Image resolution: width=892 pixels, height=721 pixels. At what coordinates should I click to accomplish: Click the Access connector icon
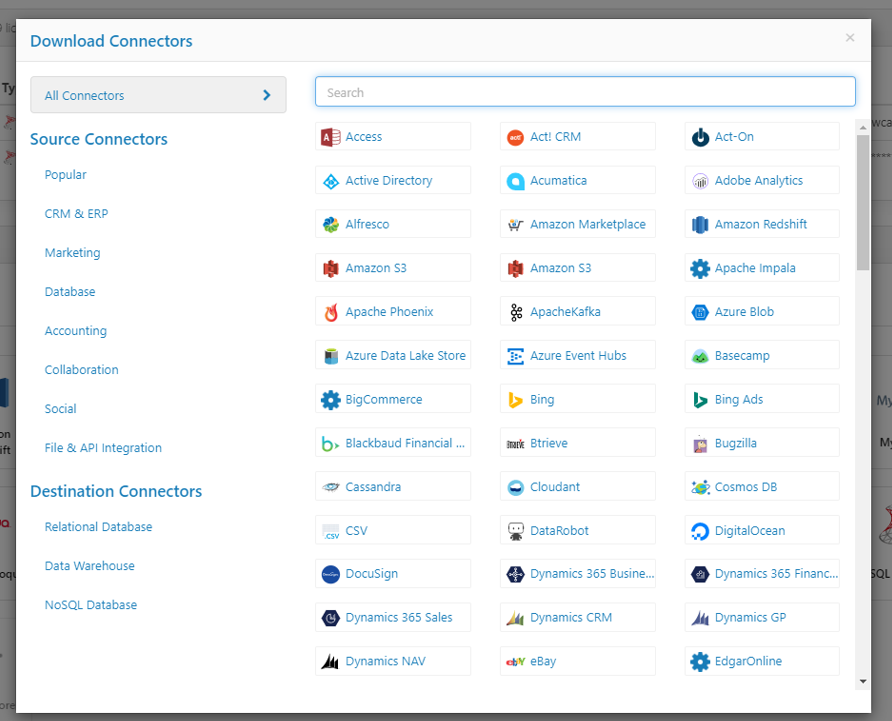click(331, 137)
